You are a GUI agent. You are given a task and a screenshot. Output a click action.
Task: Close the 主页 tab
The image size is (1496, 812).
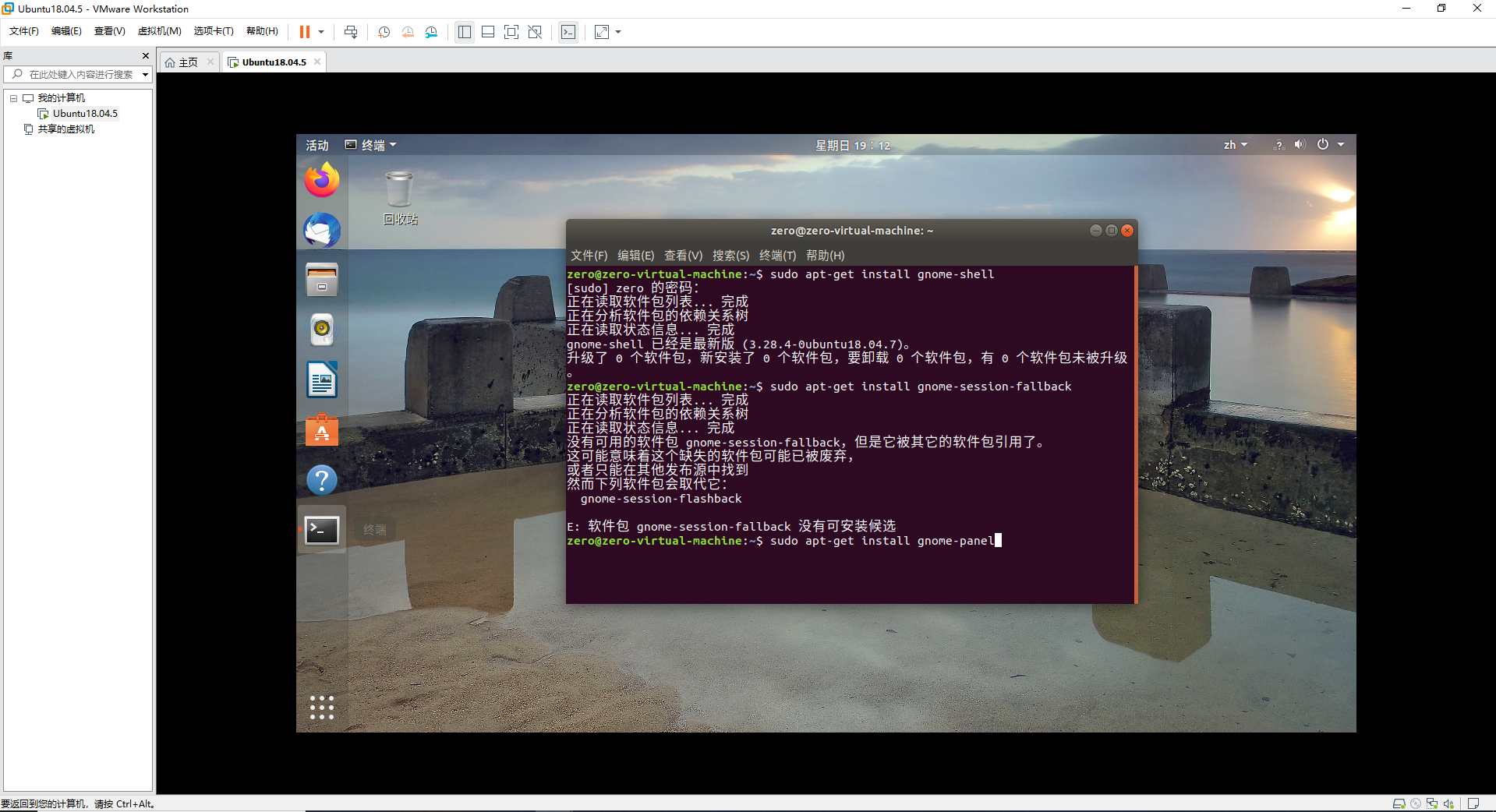coord(210,62)
